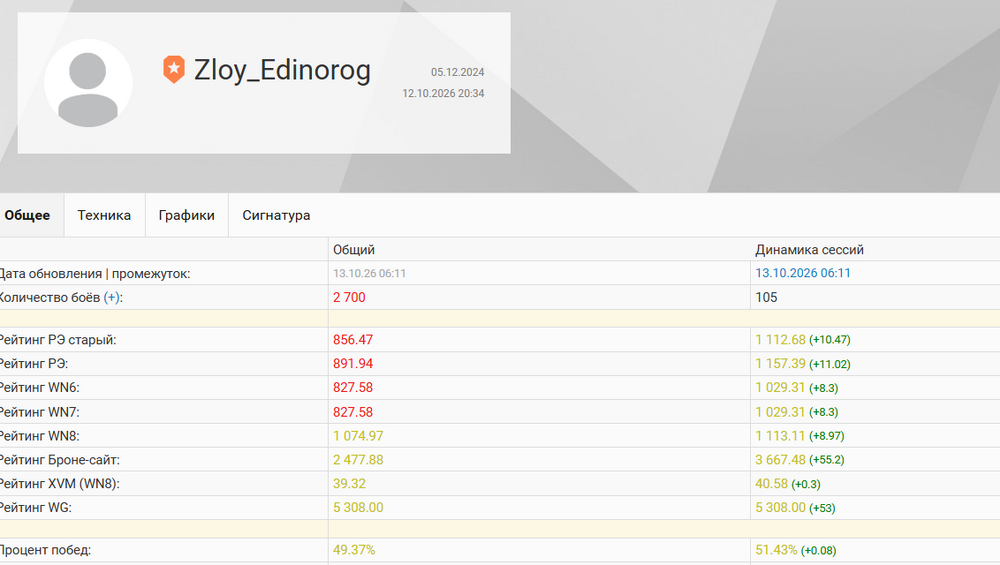Open session date link 13.10.2026 06:11
This screenshot has height=565, width=1000.
803,273
